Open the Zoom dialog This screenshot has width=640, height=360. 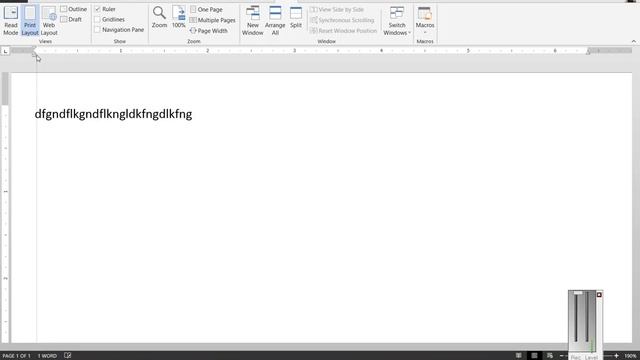[159, 17]
